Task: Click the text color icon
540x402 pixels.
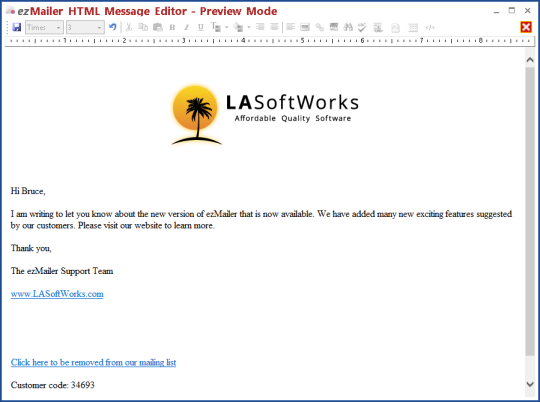Action: point(216,27)
